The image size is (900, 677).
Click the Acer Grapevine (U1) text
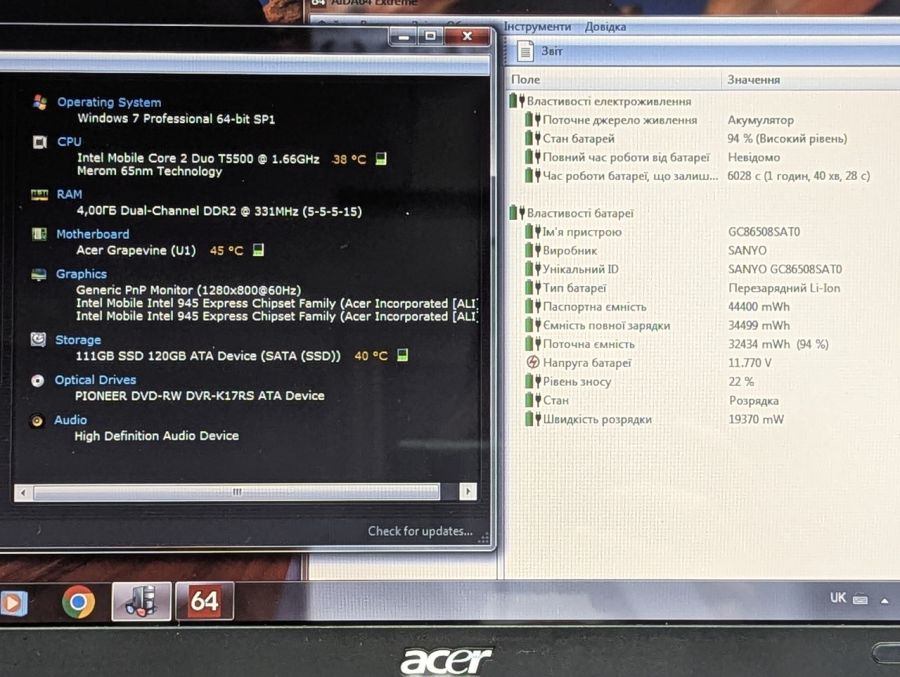click(x=136, y=250)
